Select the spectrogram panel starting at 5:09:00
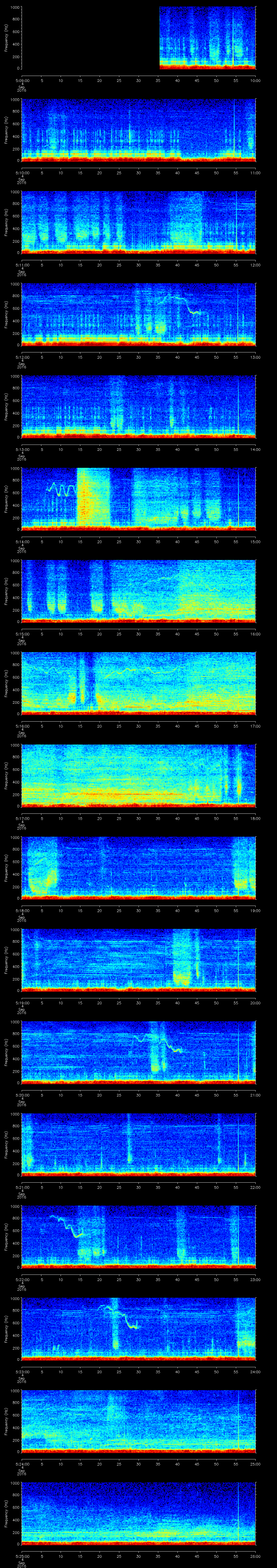Viewport: 277px width, 1568px height. coord(139,38)
